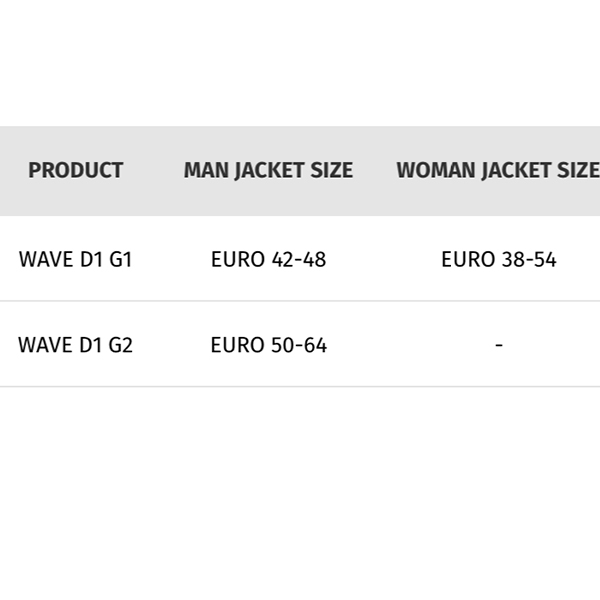Click the MAN JACKET SIZE header
Image resolution: width=600 pixels, height=600 pixels.
[x=268, y=170]
